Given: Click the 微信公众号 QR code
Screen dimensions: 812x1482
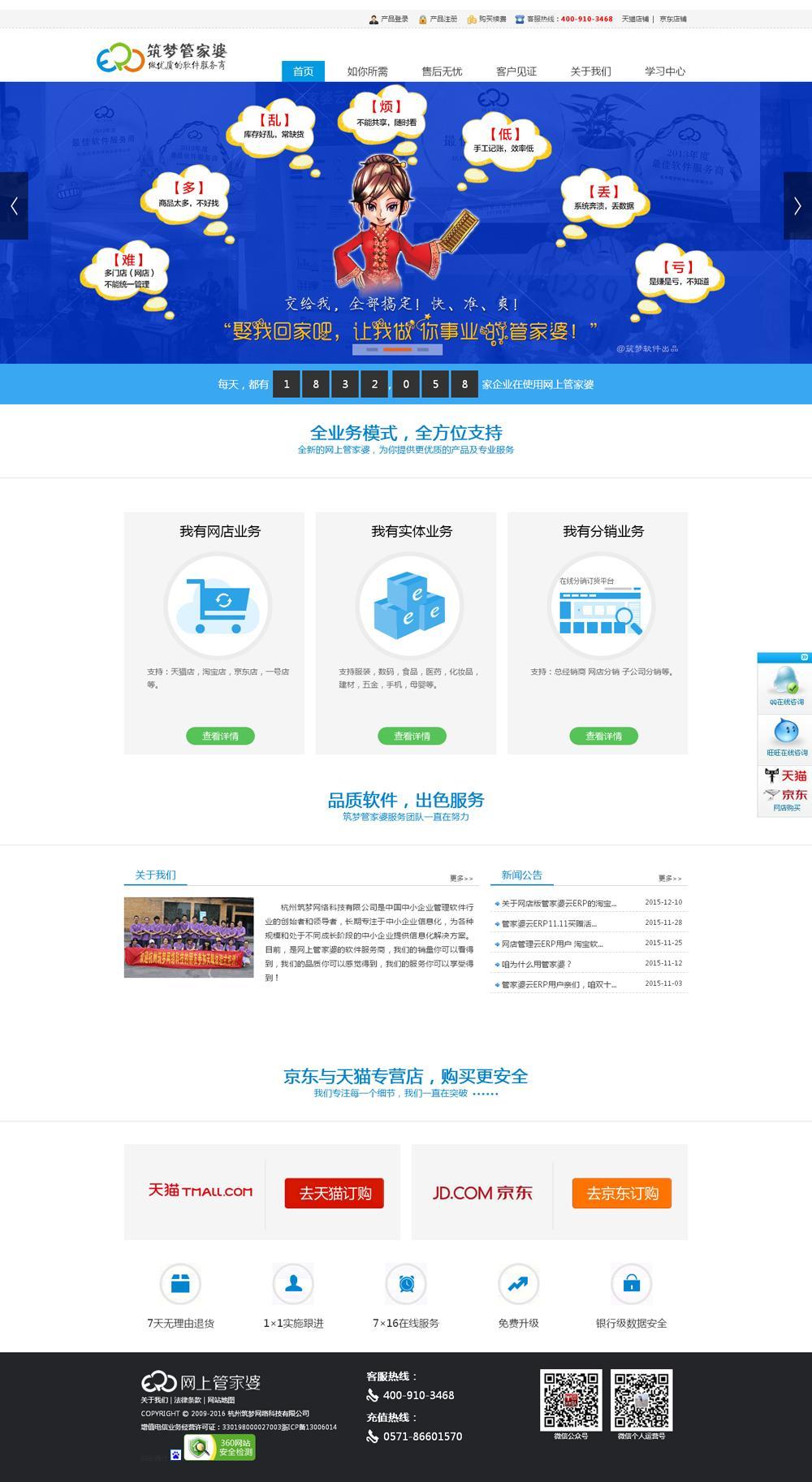Looking at the screenshot, I should tap(571, 1400).
